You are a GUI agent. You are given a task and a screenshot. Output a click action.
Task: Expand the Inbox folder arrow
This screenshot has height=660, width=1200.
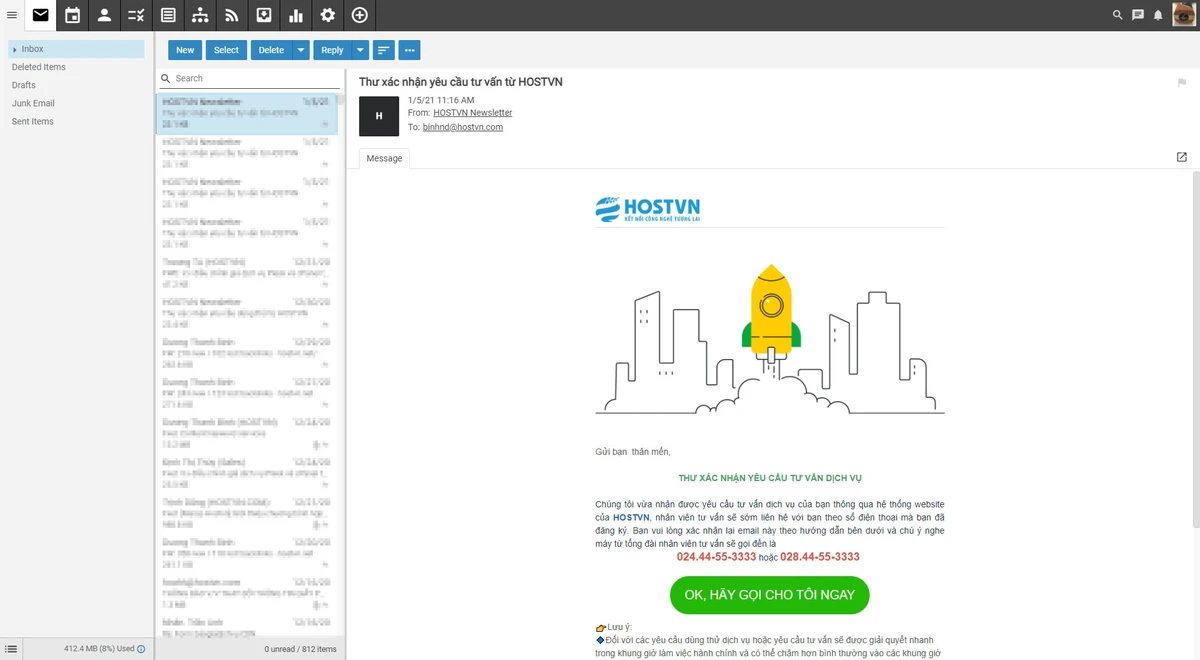click(x=15, y=49)
